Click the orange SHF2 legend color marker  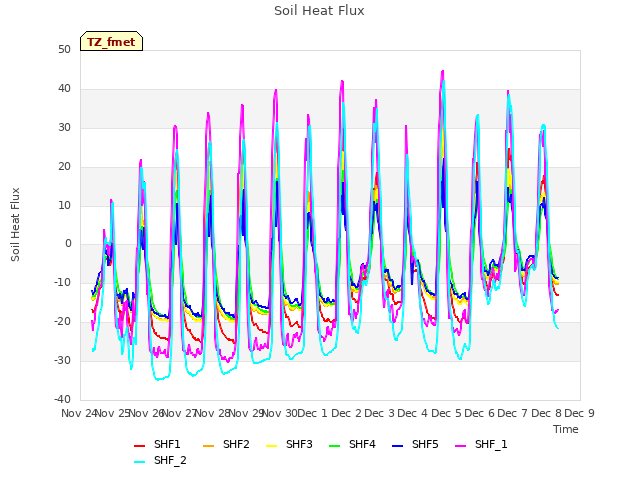pyautogui.click(x=209, y=446)
